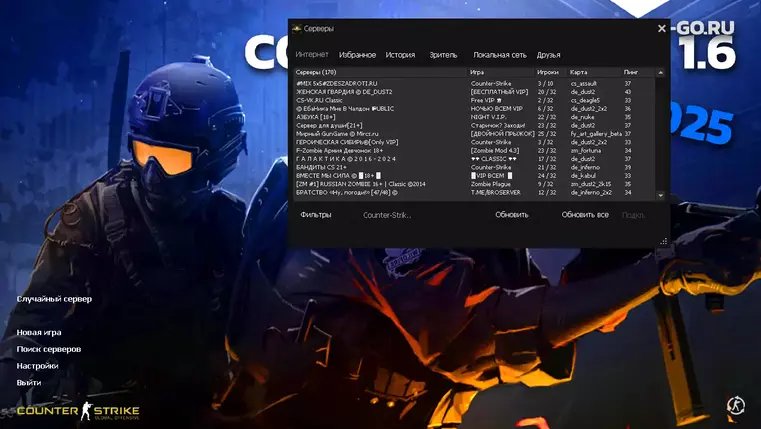Sort servers by the Игра column

point(501,72)
